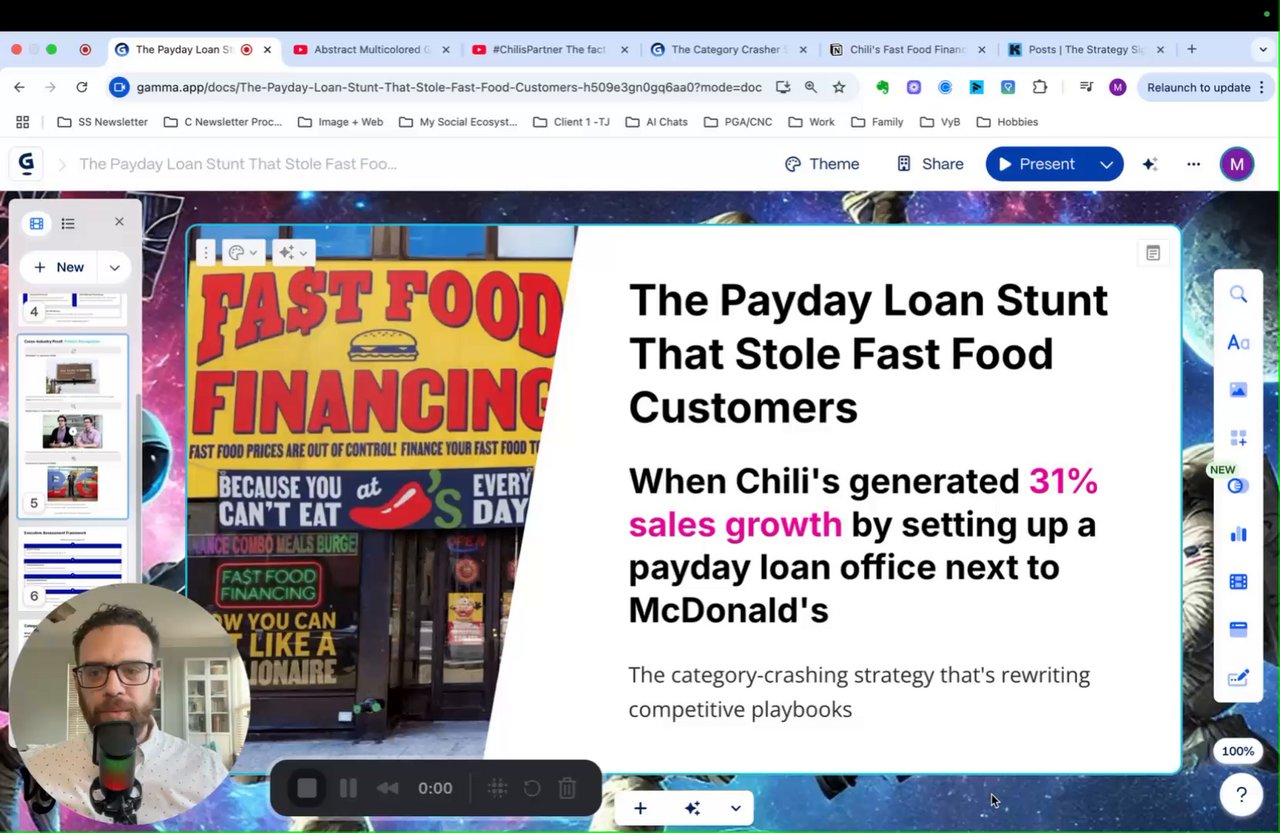Open the AI sparkle assistant in header
The image size is (1280, 833).
pos(1150,164)
